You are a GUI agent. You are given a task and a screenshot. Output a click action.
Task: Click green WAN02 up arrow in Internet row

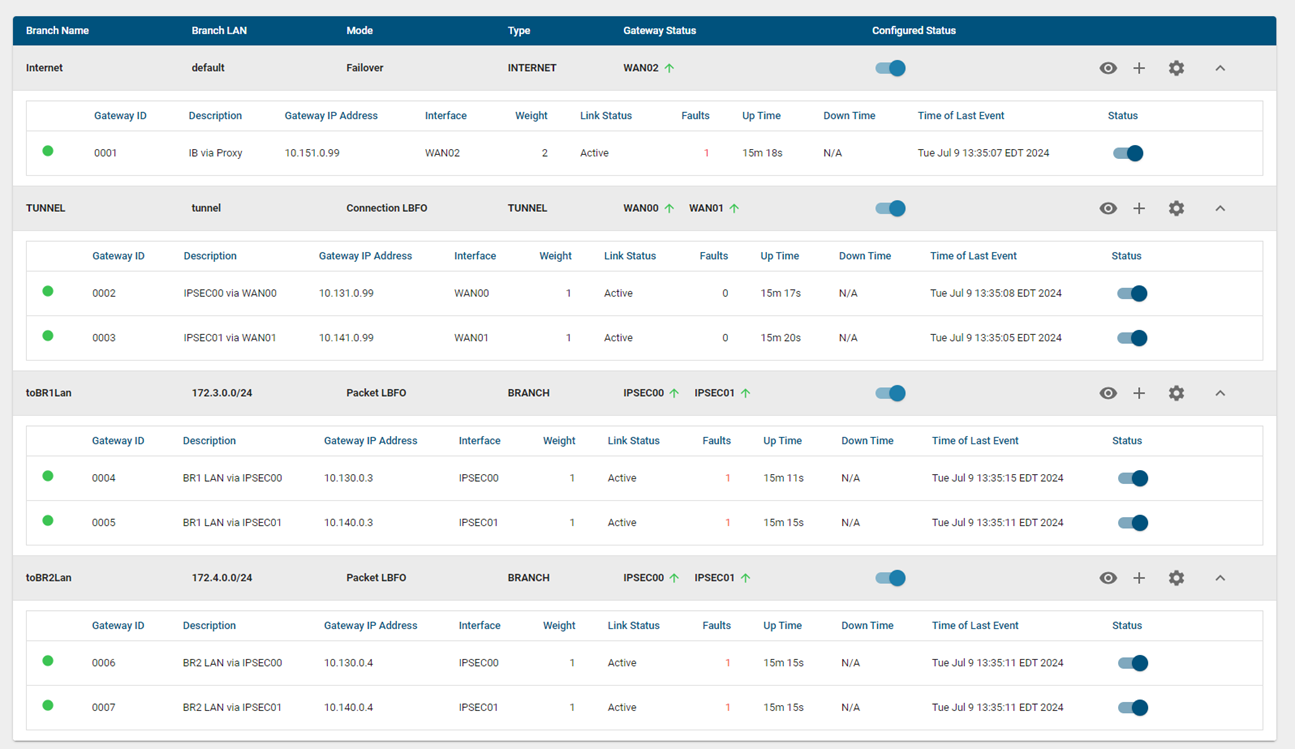(x=670, y=68)
